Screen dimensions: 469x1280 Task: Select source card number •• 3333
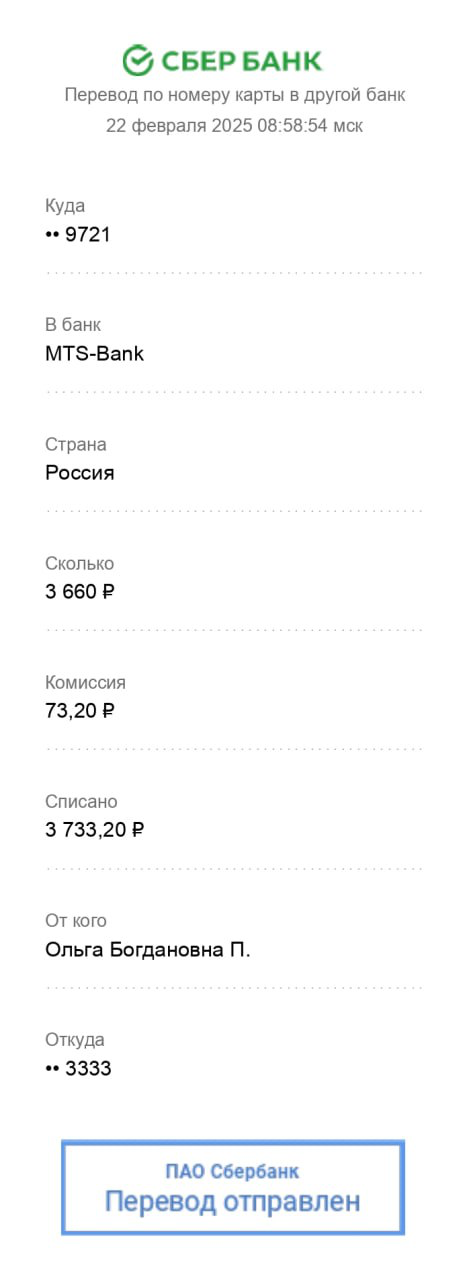coord(78,1069)
